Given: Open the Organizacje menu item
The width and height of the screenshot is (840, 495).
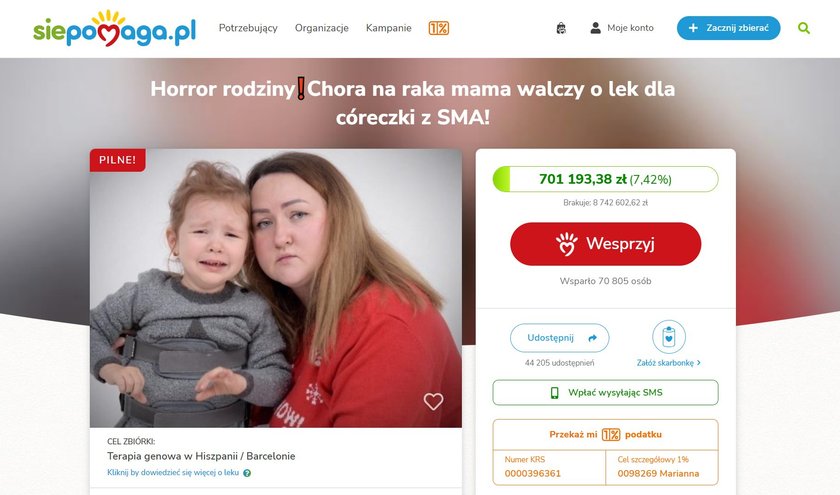Looking at the screenshot, I should pos(321,28).
